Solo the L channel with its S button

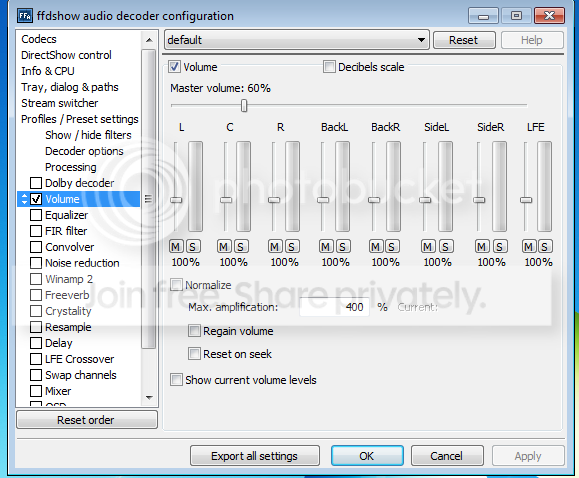pos(193,246)
